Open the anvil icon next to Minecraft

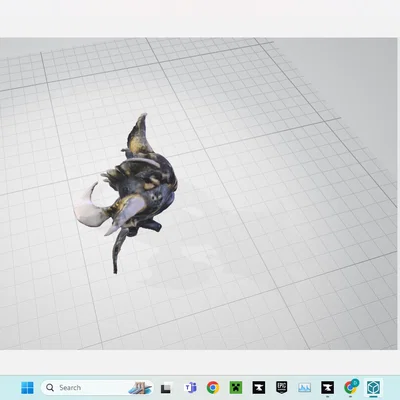pyautogui.click(x=259, y=388)
